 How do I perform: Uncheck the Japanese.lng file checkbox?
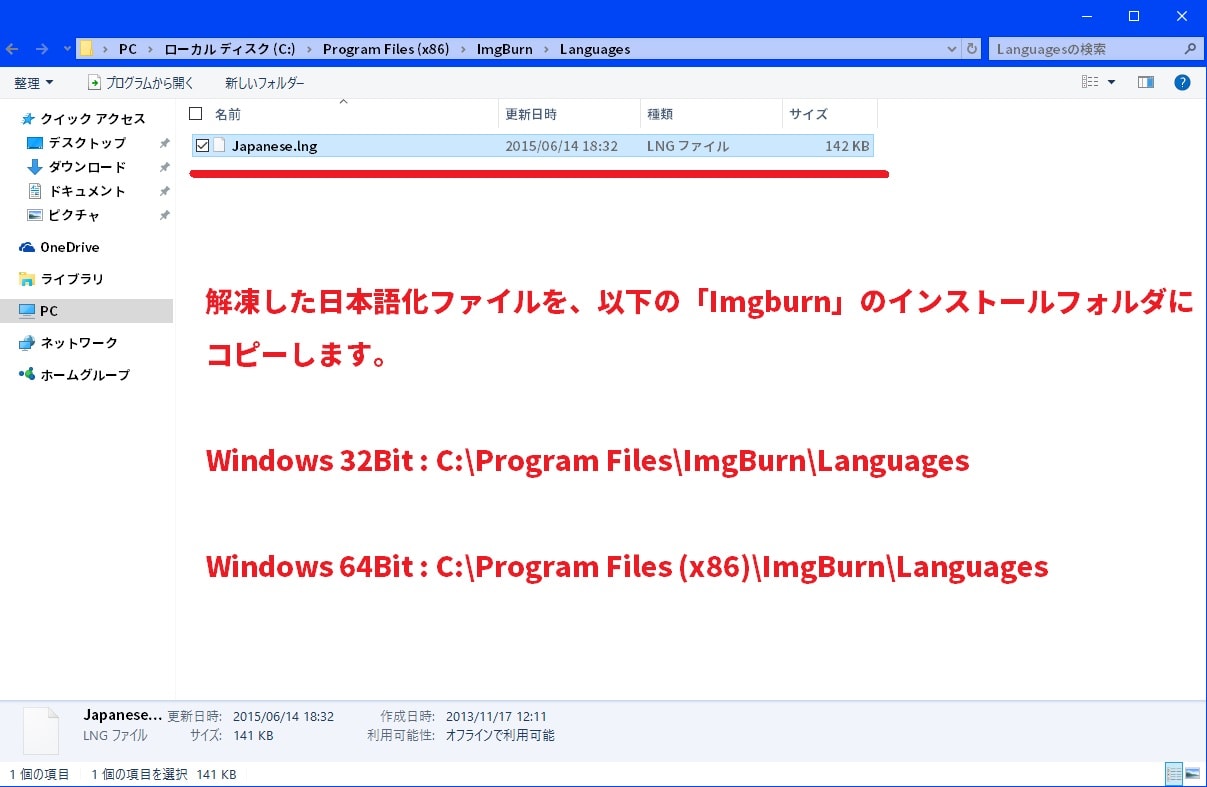pyautogui.click(x=202, y=146)
